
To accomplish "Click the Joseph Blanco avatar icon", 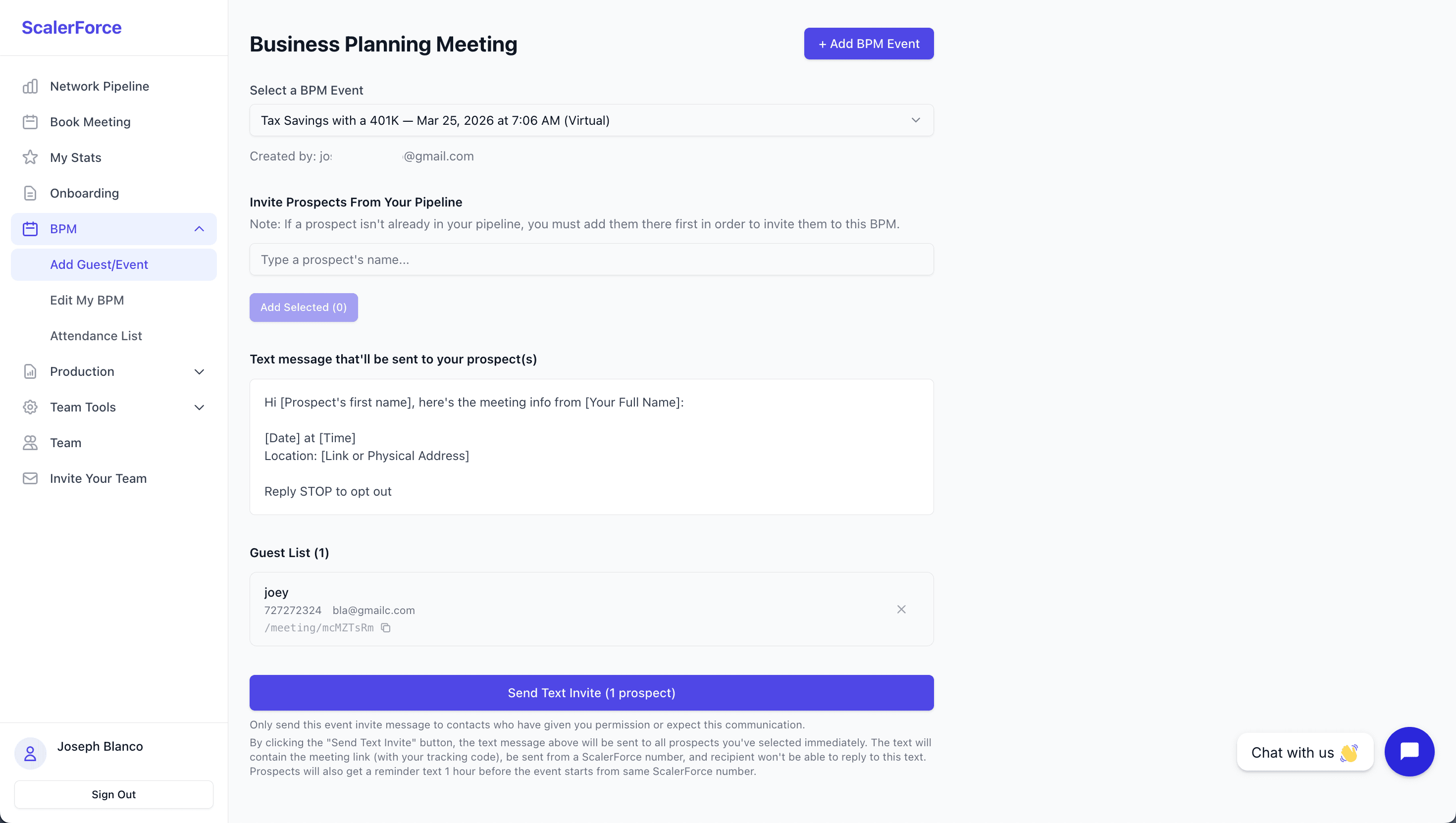I will coord(30,754).
